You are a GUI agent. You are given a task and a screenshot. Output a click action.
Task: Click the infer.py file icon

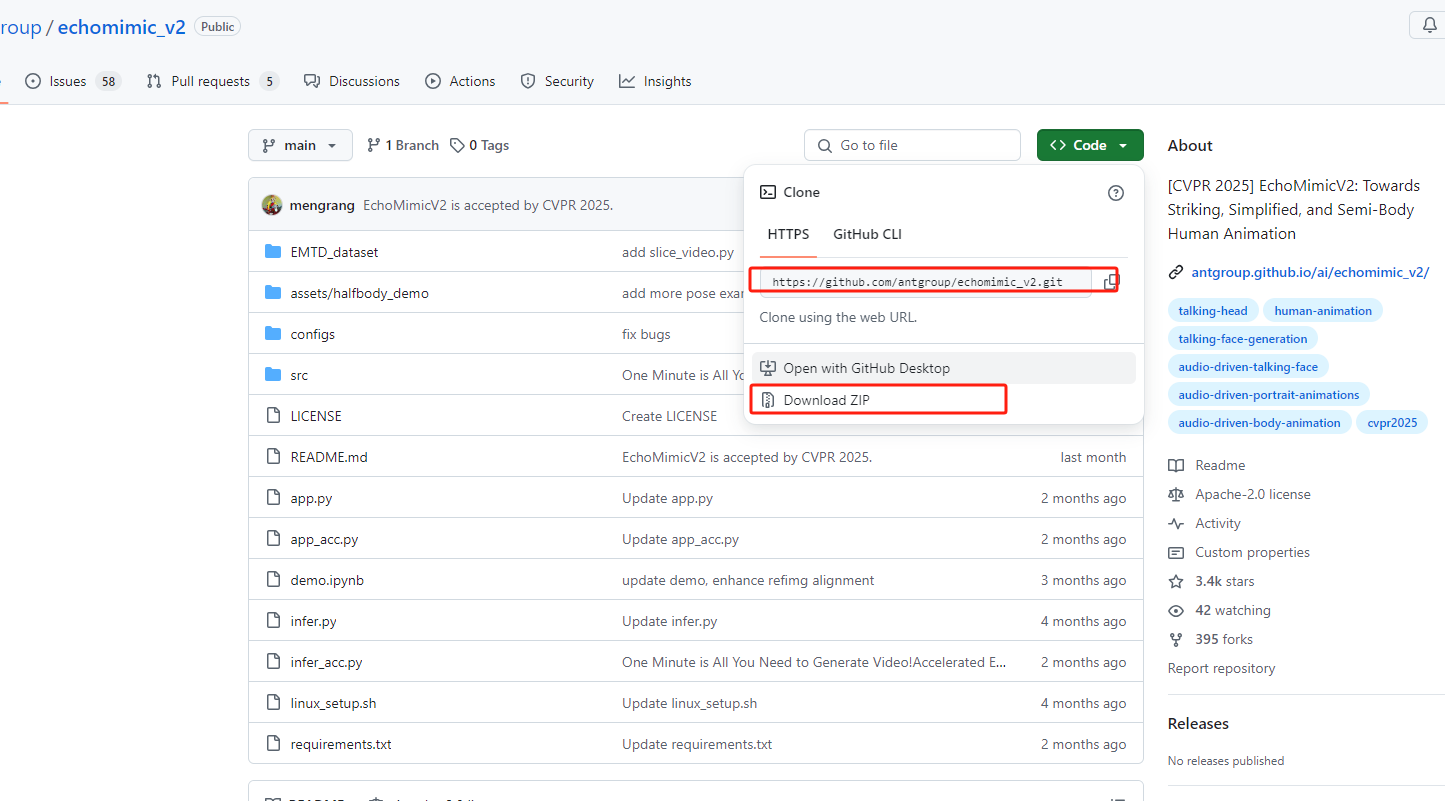click(273, 621)
